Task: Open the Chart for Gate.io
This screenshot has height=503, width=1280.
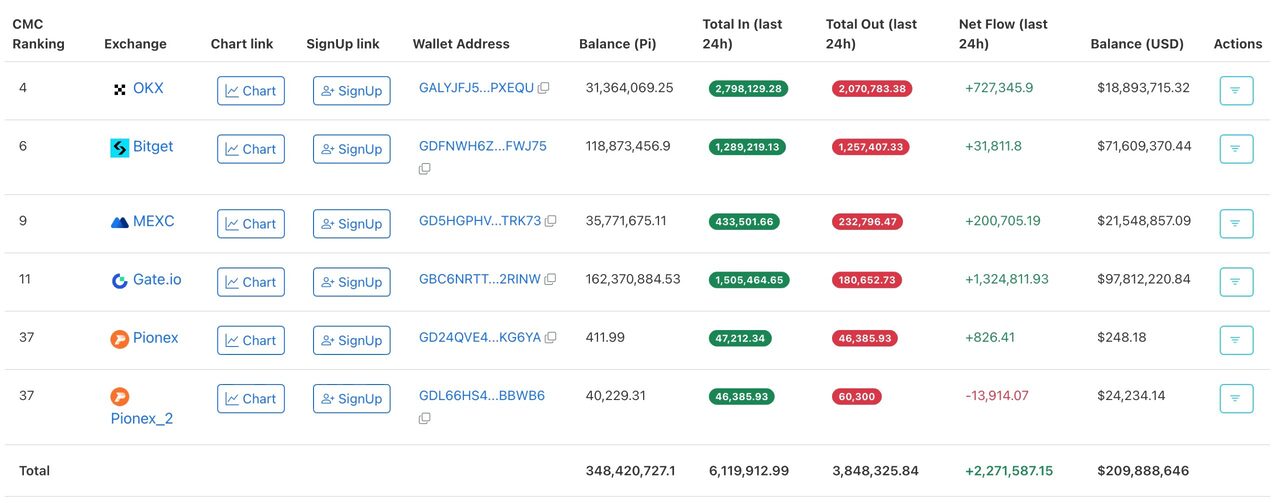Action: pos(251,282)
